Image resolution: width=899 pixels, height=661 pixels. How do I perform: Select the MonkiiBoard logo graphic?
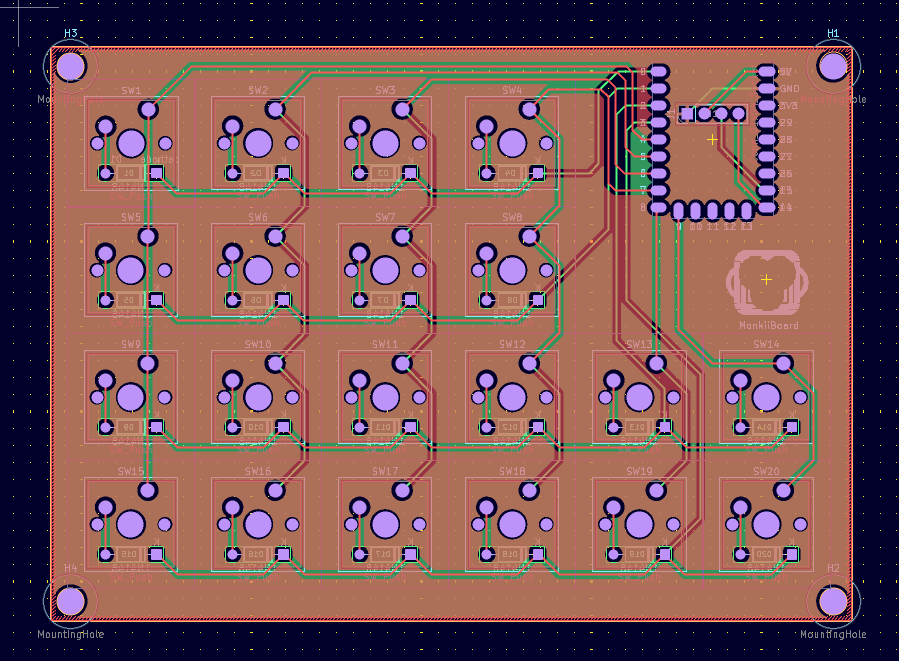(x=767, y=282)
